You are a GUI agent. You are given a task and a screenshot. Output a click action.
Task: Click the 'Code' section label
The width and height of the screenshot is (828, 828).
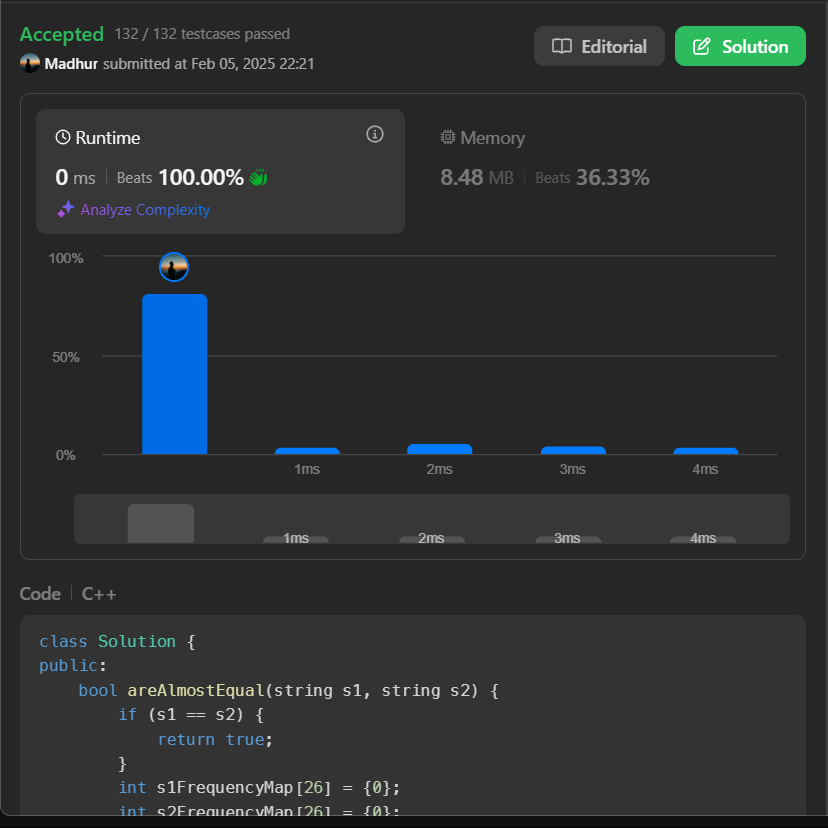pos(40,594)
